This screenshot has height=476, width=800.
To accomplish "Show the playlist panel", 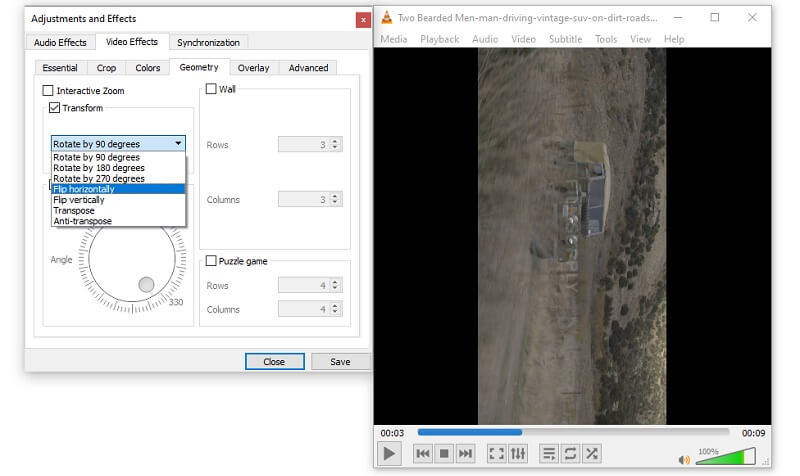I will [x=549, y=454].
